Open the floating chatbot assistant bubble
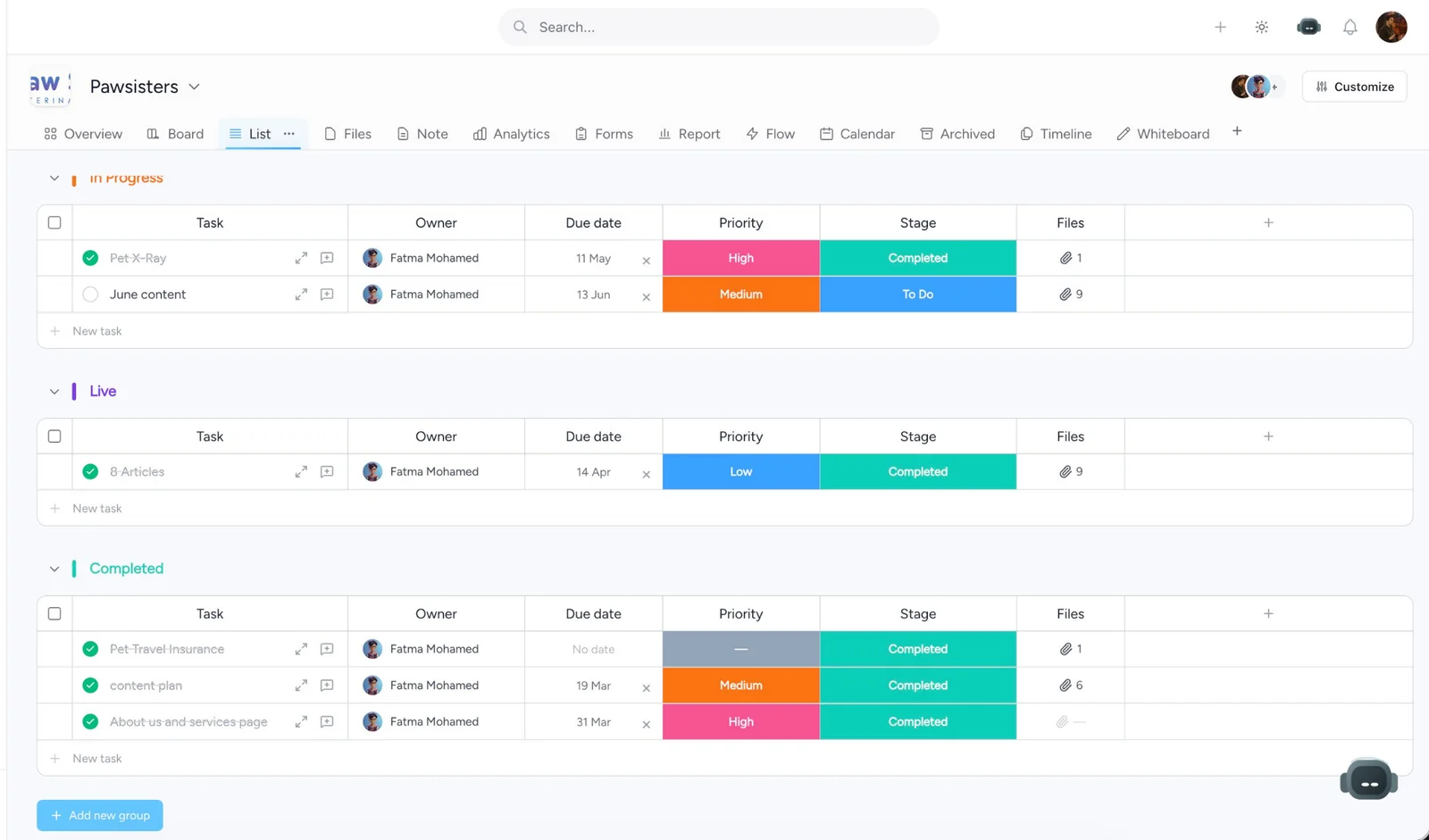The height and width of the screenshot is (840, 1429). pyautogui.click(x=1368, y=779)
